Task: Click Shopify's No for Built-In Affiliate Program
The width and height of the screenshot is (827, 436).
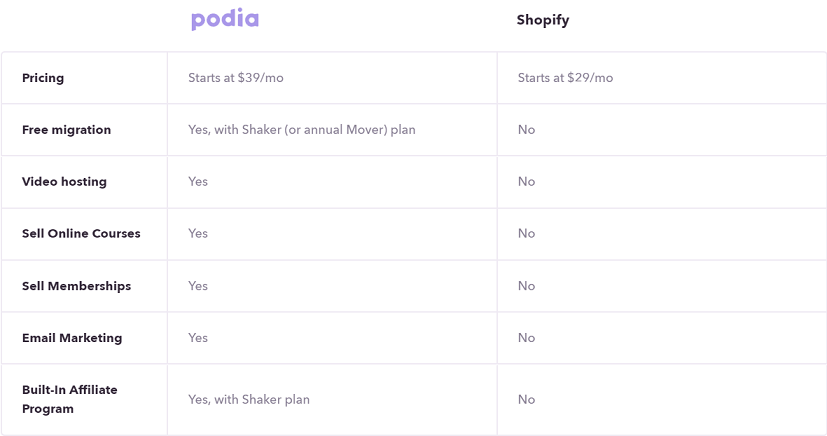Action: [x=526, y=399]
